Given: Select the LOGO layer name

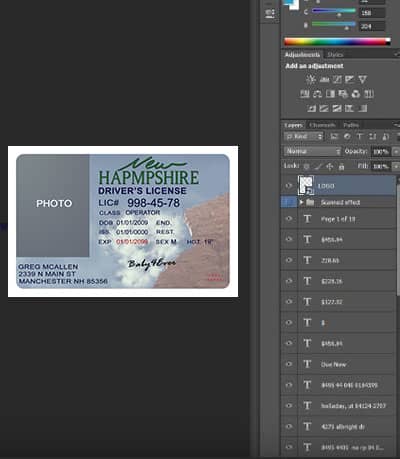Looking at the screenshot, I should point(326,186).
